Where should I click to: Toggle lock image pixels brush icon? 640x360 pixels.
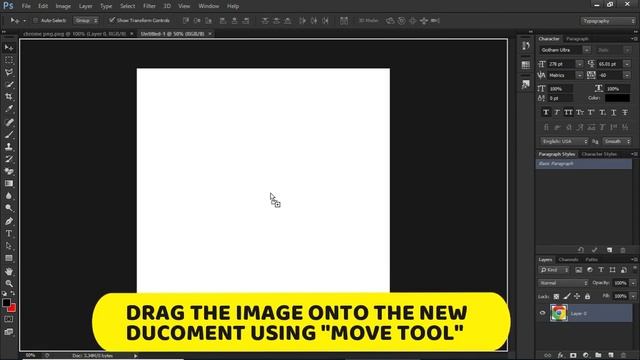pos(567,296)
